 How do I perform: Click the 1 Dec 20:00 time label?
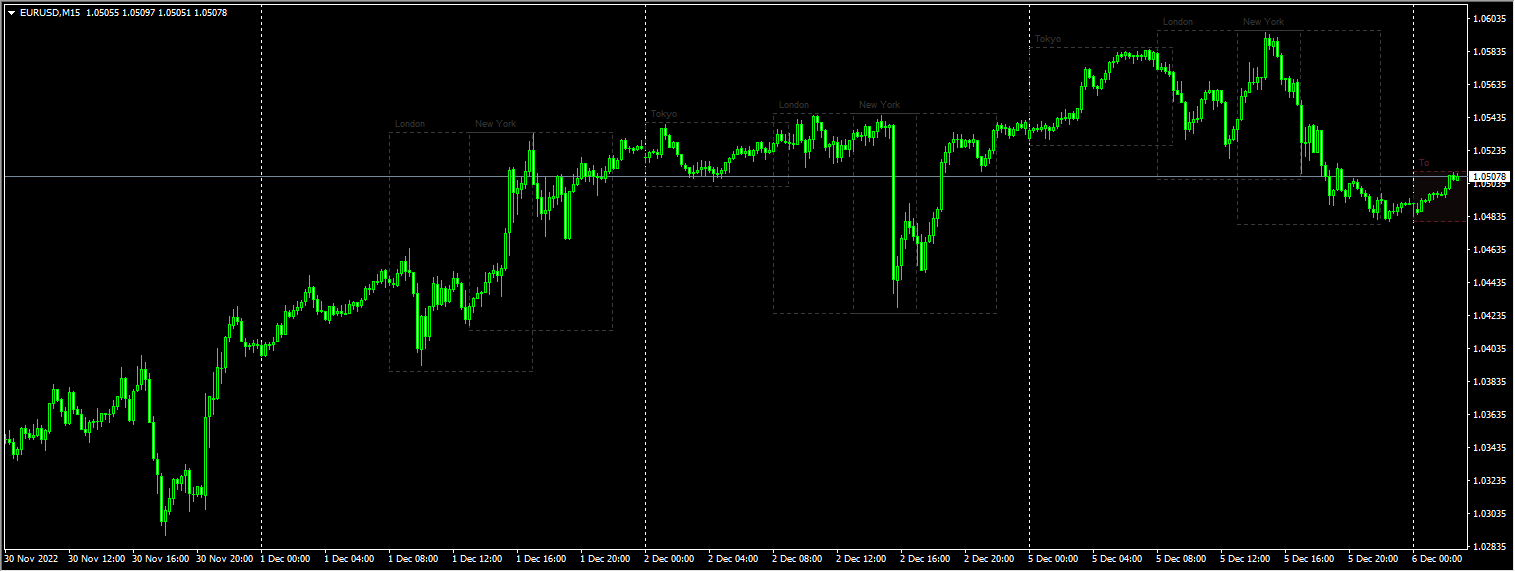(x=606, y=559)
